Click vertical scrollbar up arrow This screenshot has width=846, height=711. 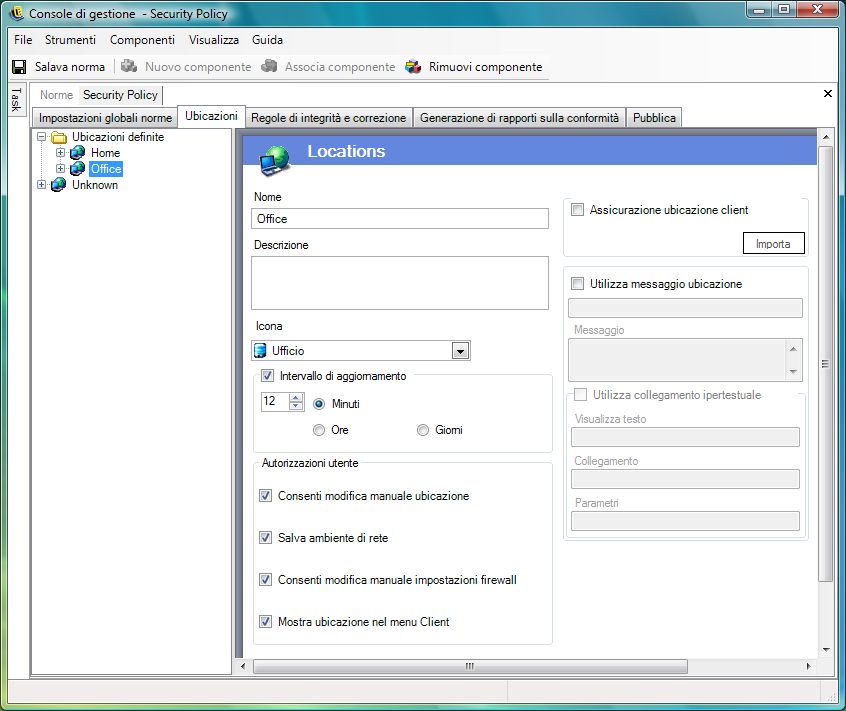point(825,137)
